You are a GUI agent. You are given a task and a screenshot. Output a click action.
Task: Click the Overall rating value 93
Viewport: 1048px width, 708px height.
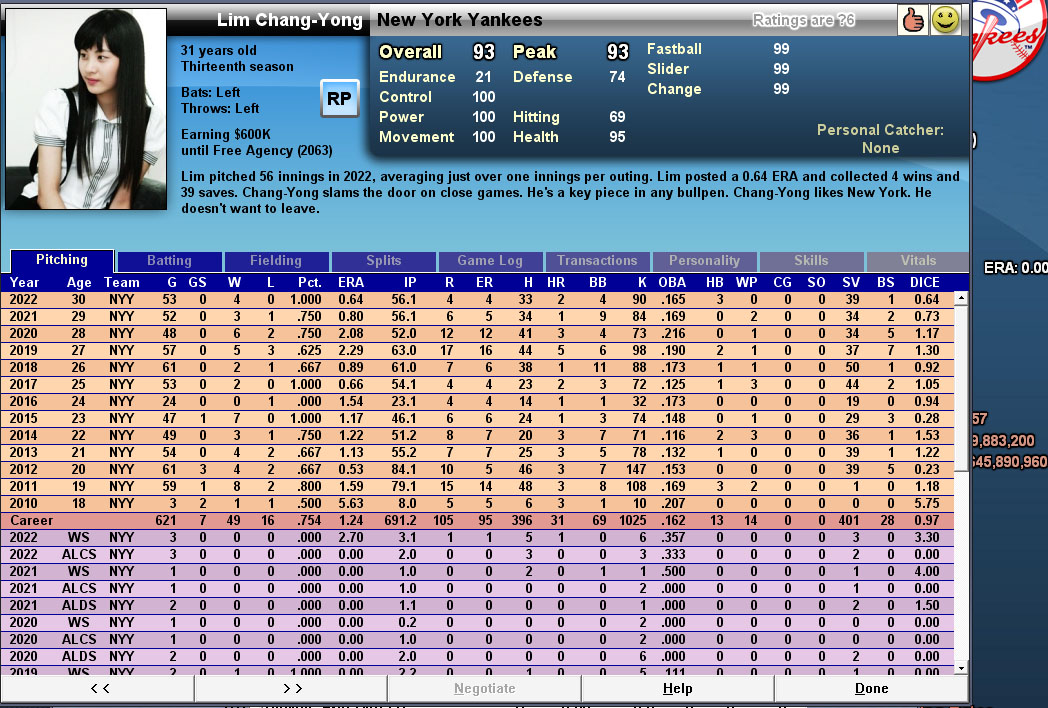click(484, 51)
